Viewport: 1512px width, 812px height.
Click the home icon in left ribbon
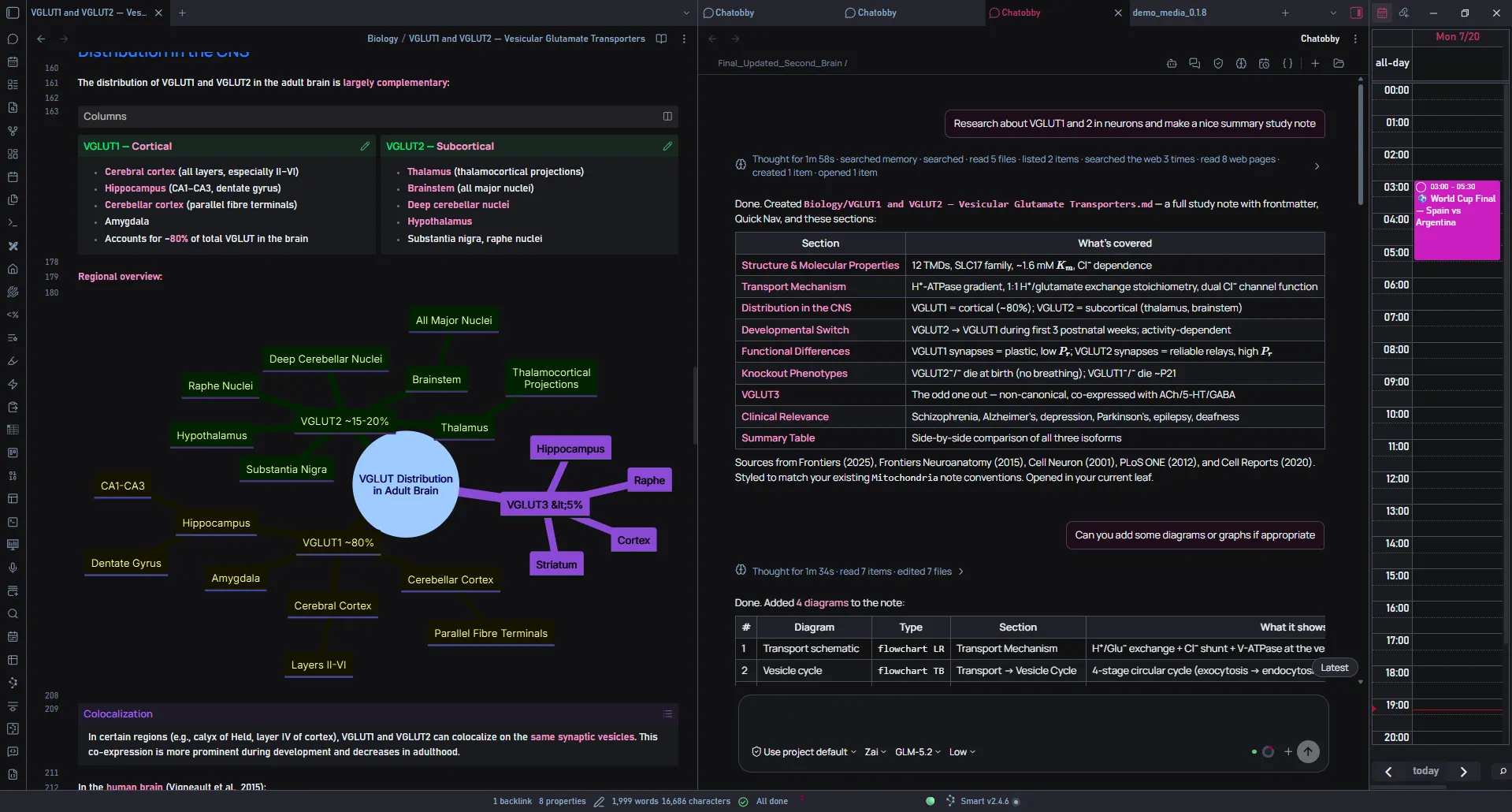point(13,269)
